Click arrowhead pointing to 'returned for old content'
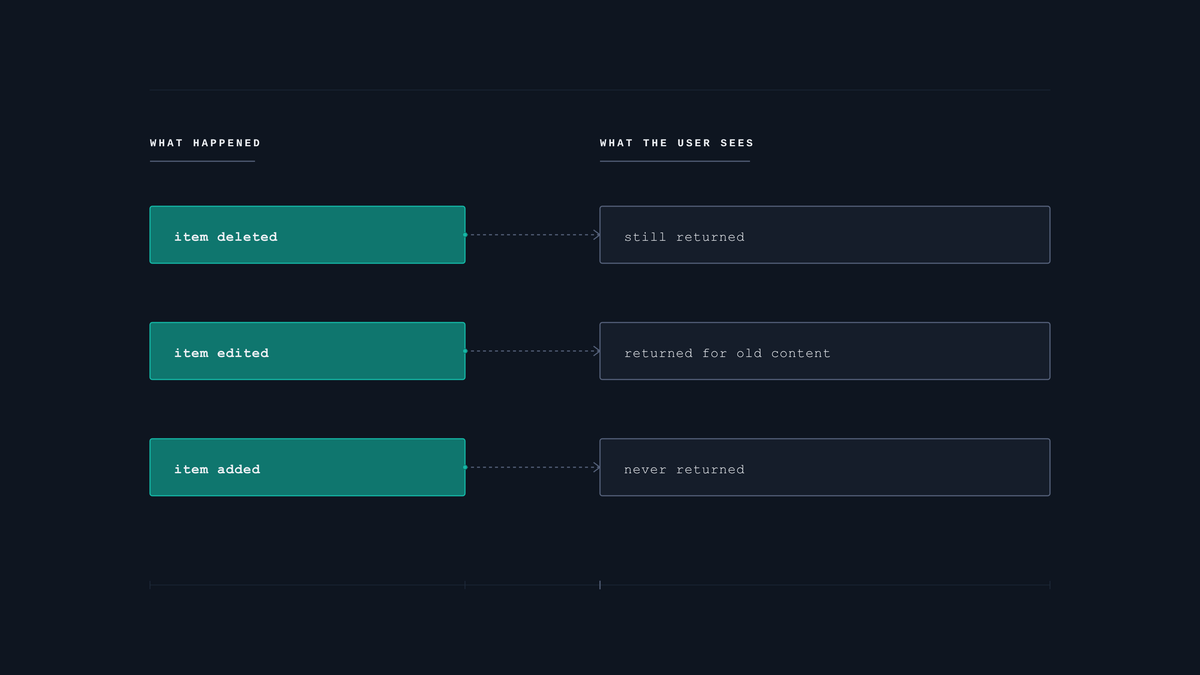The height and width of the screenshot is (675, 1200). click(596, 351)
